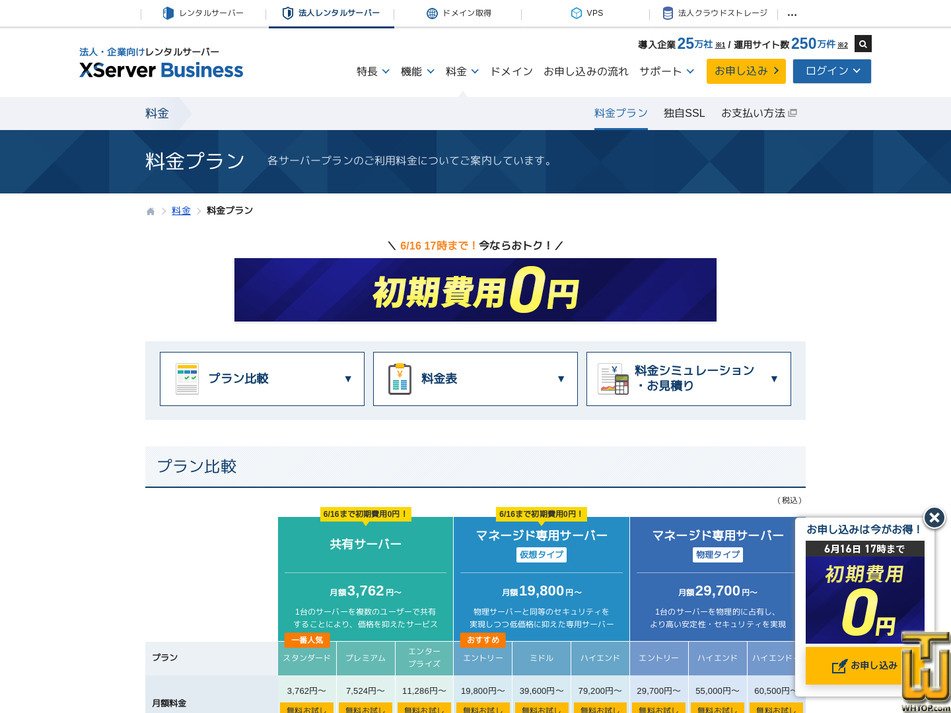Click the 一番人気 badge
The height and width of the screenshot is (713, 951).
coord(307,640)
